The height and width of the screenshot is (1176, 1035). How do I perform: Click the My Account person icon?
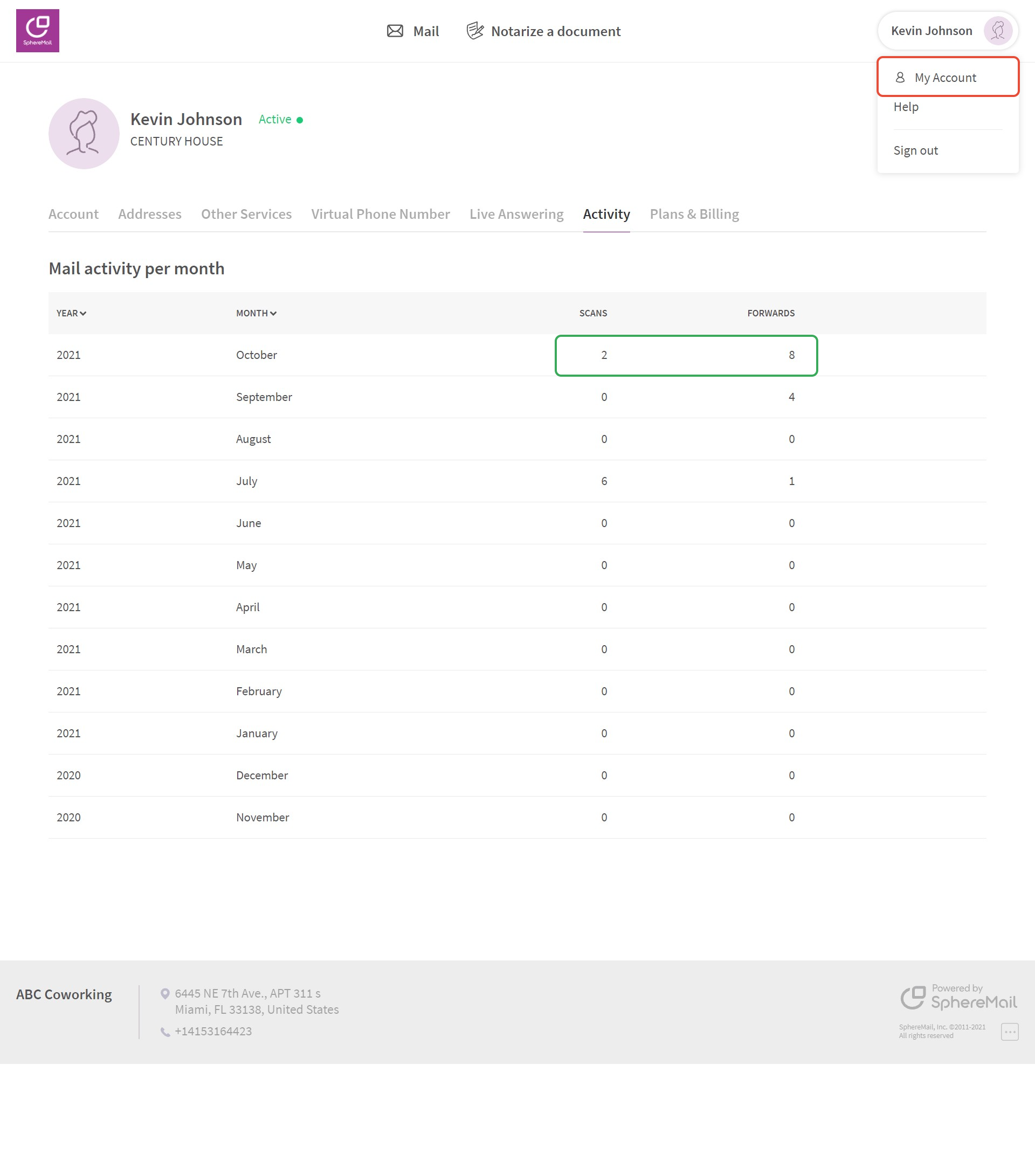(x=900, y=77)
